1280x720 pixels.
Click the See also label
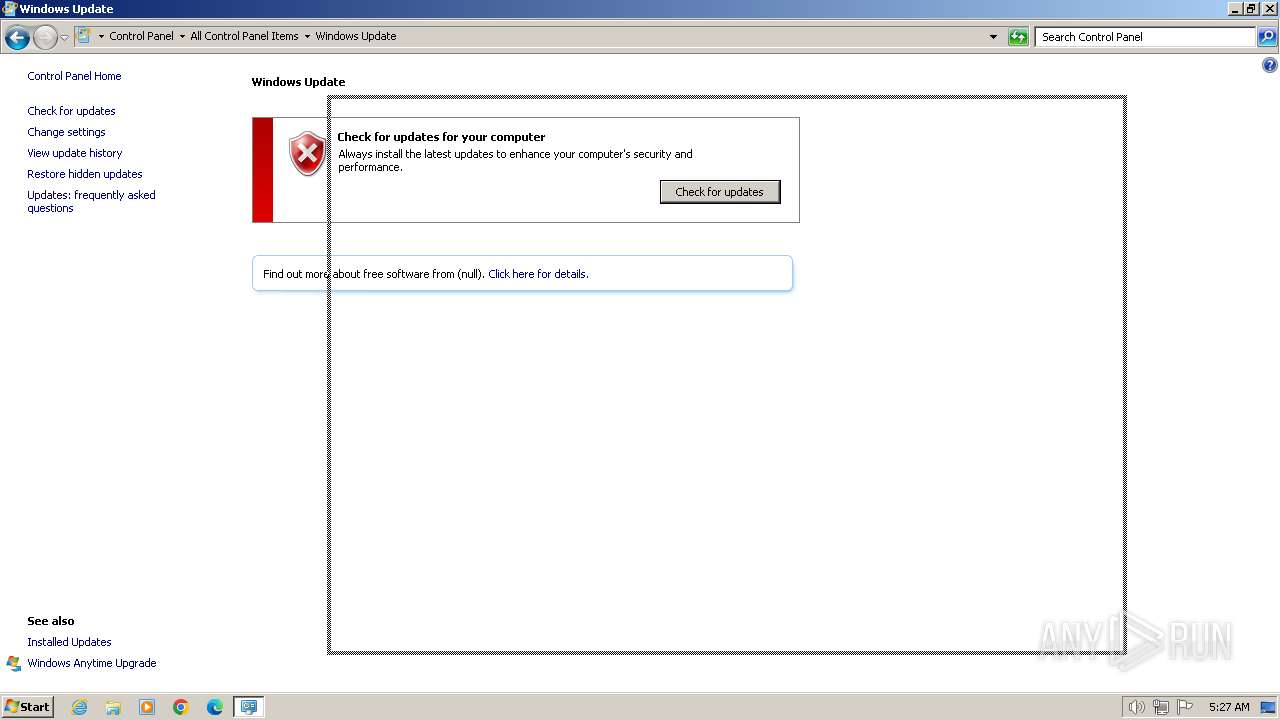51,621
